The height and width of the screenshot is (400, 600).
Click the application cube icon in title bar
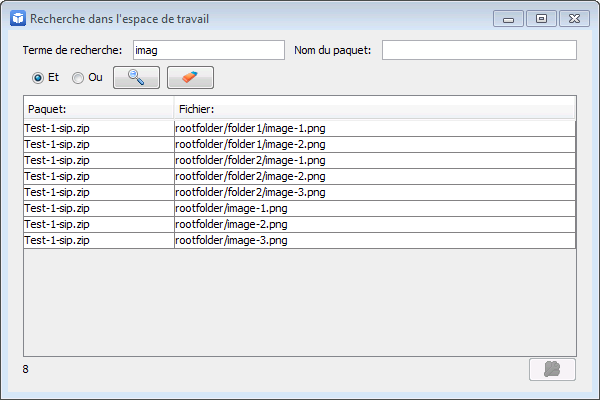click(18, 18)
